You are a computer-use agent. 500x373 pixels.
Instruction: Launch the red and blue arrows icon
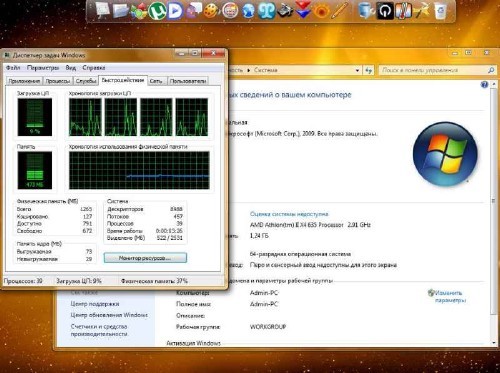[303, 10]
